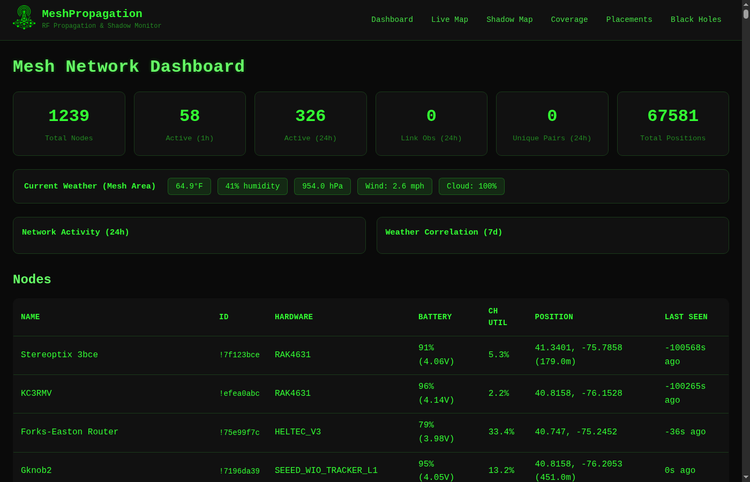Click the 91% (4.06V) battery cell
The height and width of the screenshot is (482, 750).
[x=436, y=355]
